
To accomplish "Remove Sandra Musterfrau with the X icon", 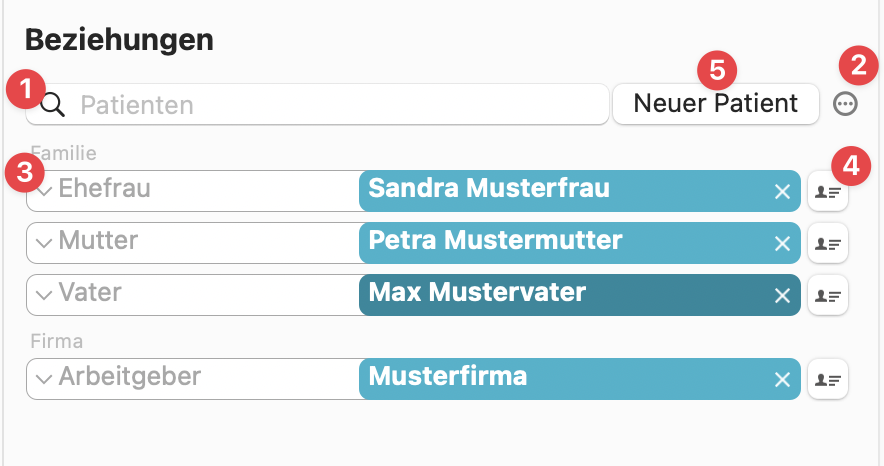I will [782, 192].
